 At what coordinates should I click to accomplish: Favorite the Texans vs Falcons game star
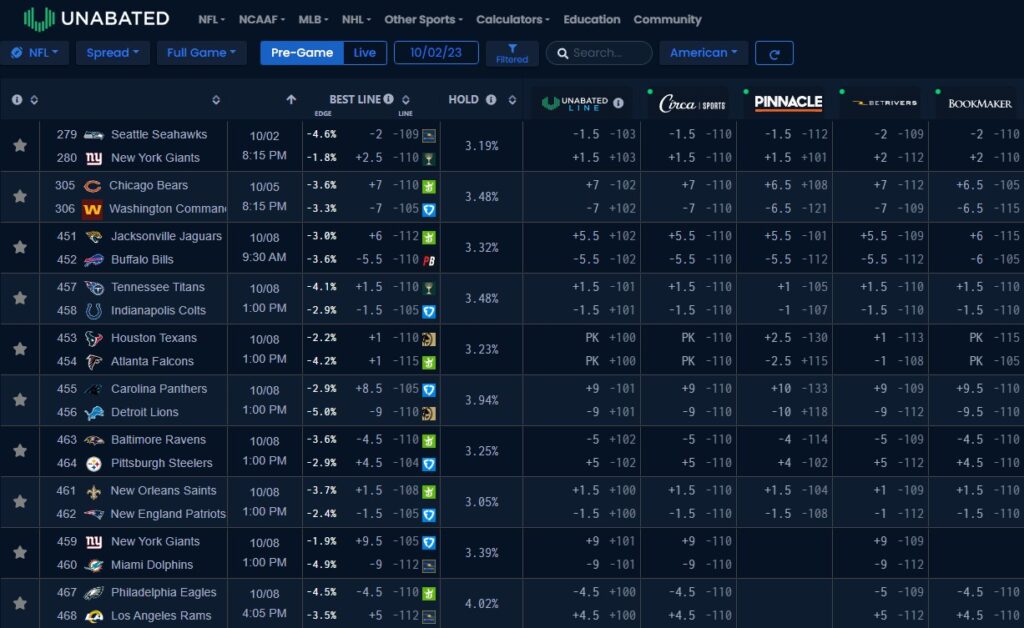coord(20,349)
